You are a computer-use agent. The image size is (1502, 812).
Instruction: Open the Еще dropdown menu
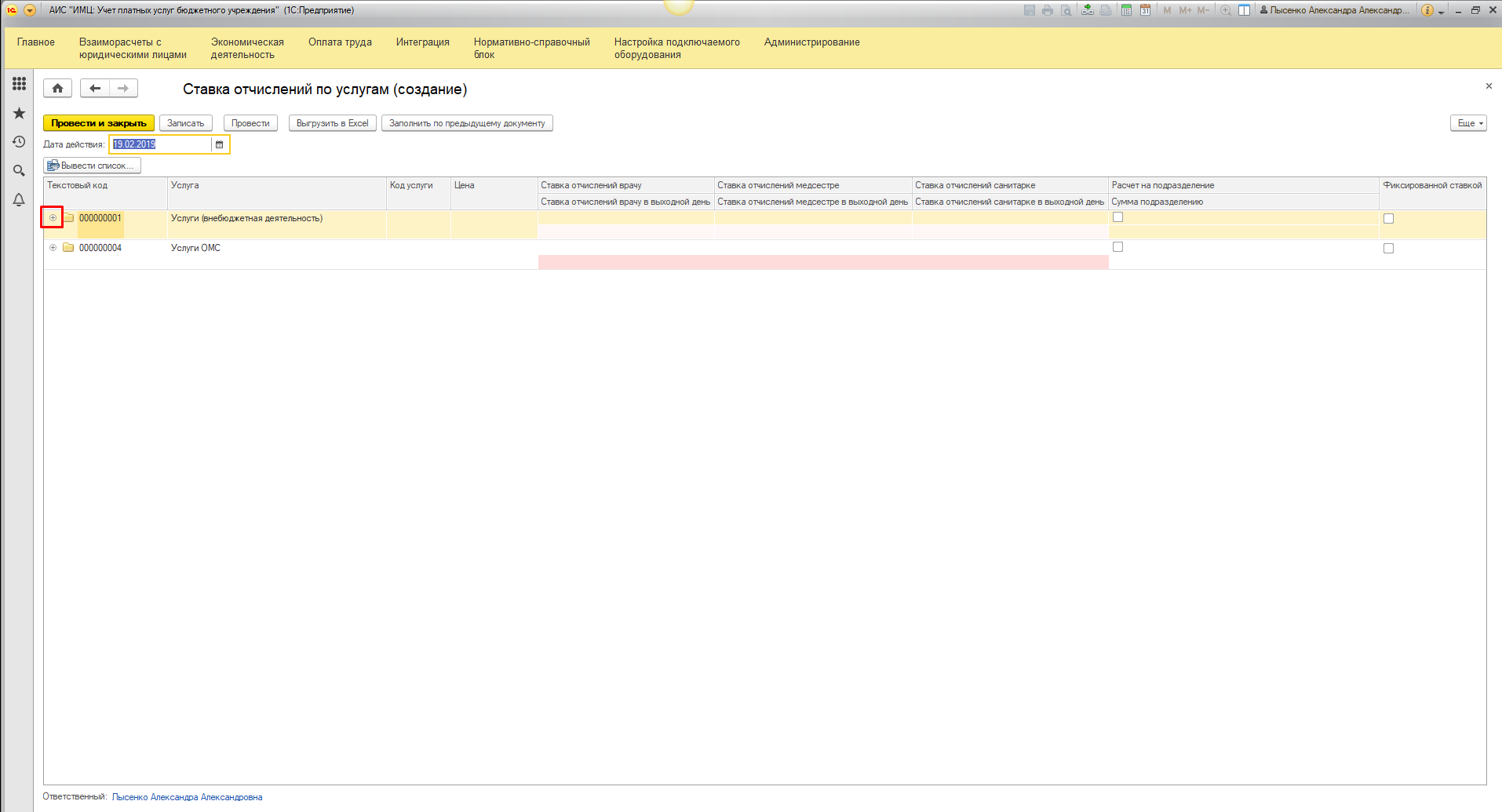point(1467,123)
